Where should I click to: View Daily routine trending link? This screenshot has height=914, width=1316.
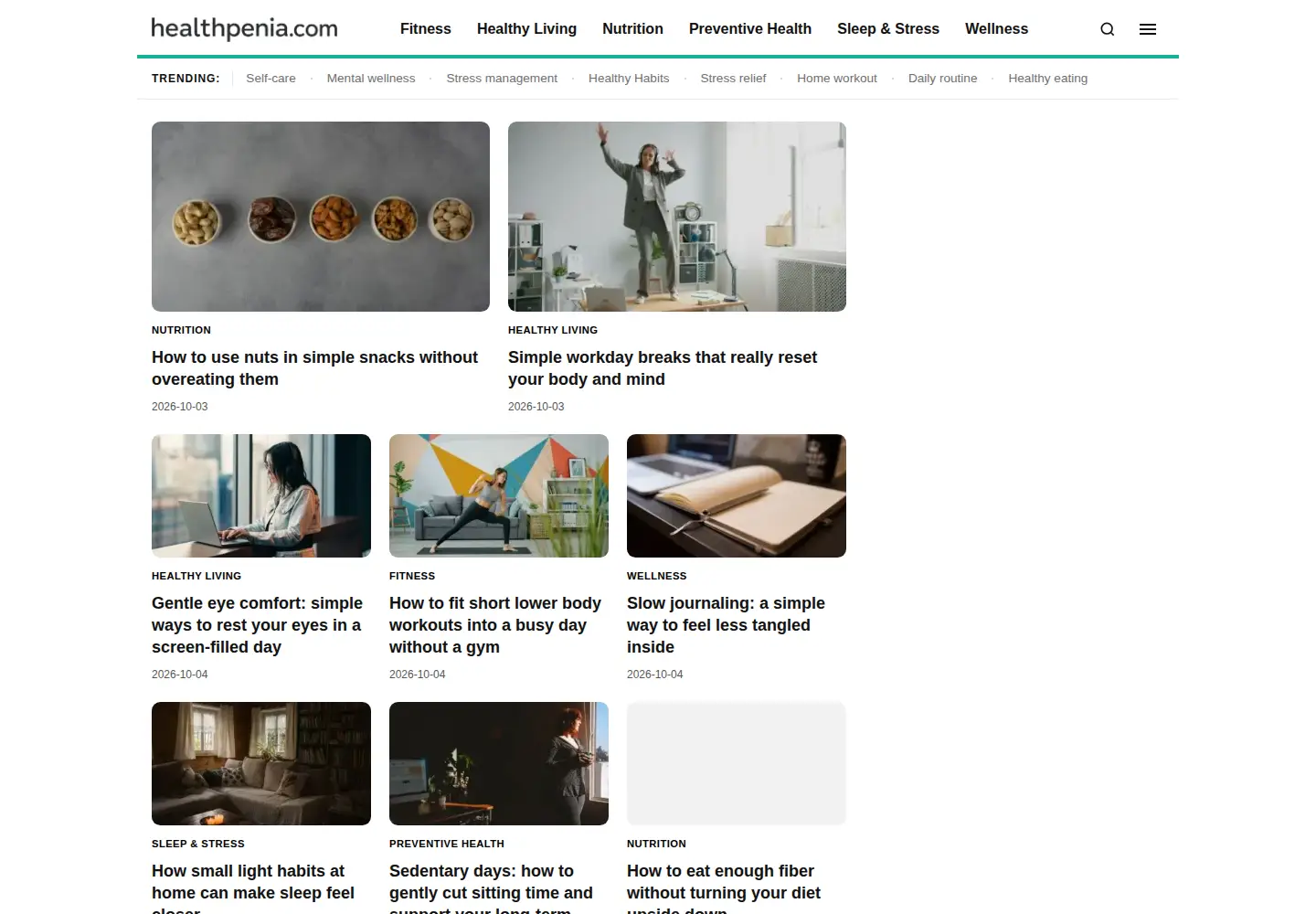point(943,79)
